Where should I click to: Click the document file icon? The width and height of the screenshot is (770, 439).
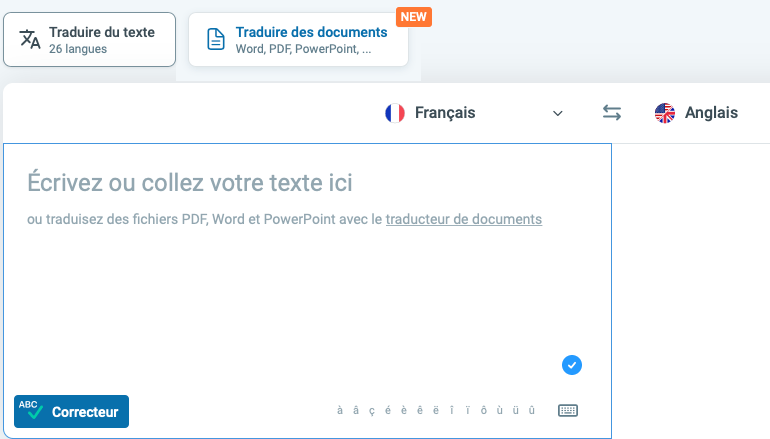click(216, 39)
